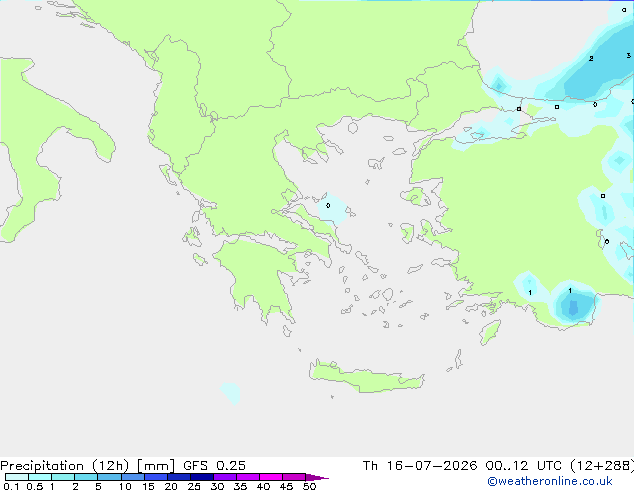Pick the 2–5 mm legend swatch

[x=86, y=477]
